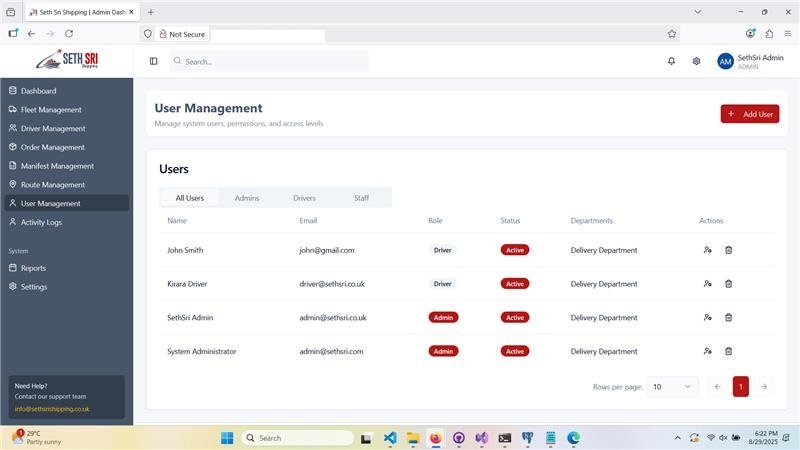Open Firefox extensions puzzle icon

click(x=769, y=33)
